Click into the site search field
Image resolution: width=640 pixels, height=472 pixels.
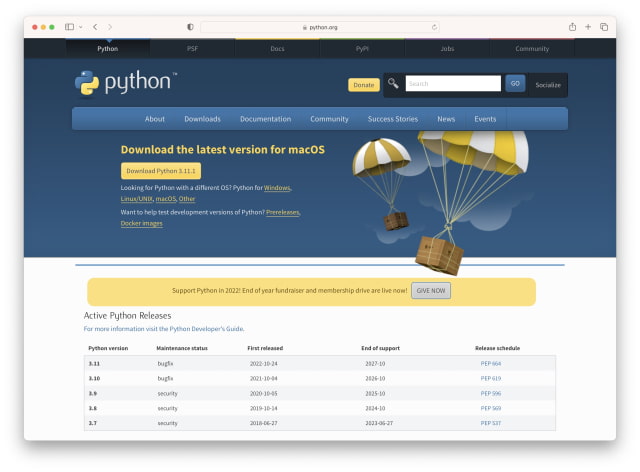coord(452,84)
